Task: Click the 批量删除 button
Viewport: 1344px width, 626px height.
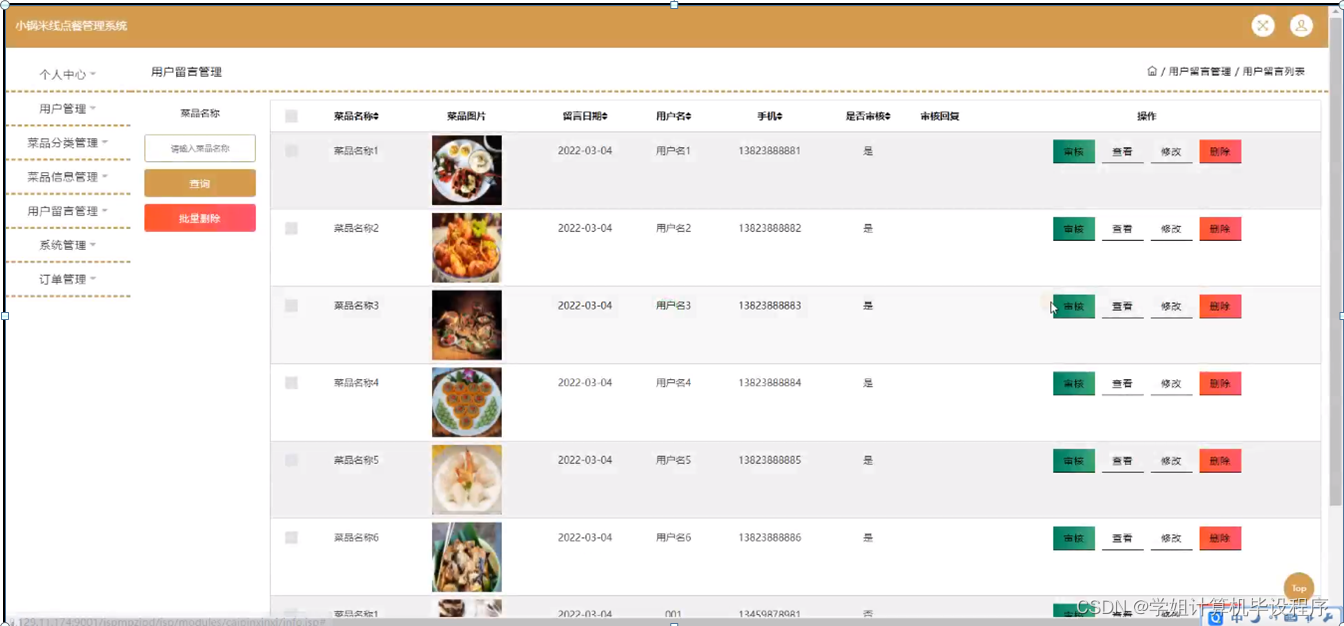Action: click(x=200, y=218)
